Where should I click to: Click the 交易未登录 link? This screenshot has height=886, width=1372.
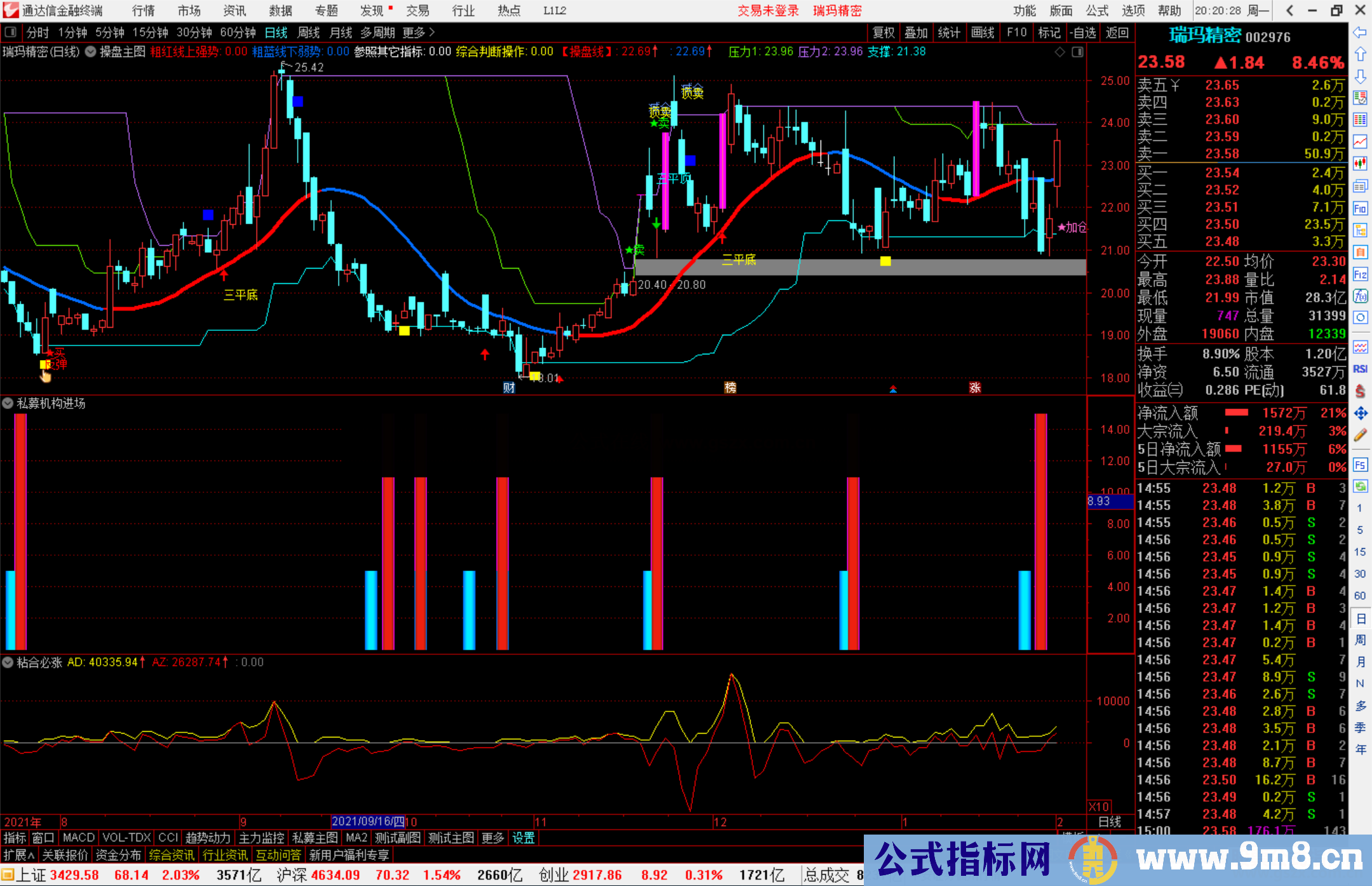click(768, 11)
